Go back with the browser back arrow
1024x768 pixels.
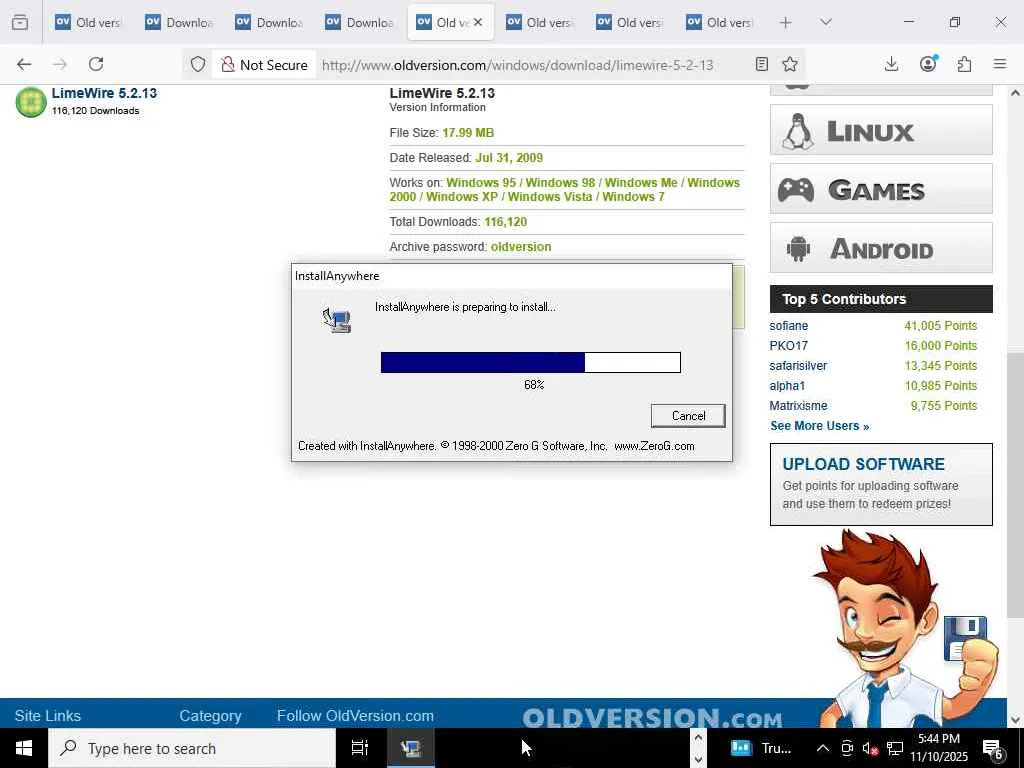pyautogui.click(x=24, y=64)
